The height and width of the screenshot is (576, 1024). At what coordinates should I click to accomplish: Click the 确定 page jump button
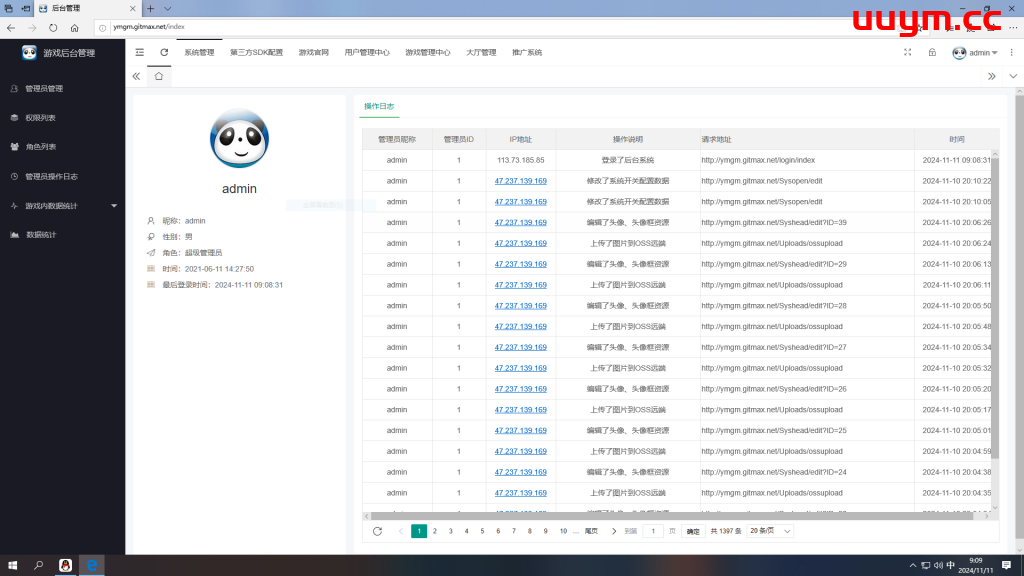(693, 531)
